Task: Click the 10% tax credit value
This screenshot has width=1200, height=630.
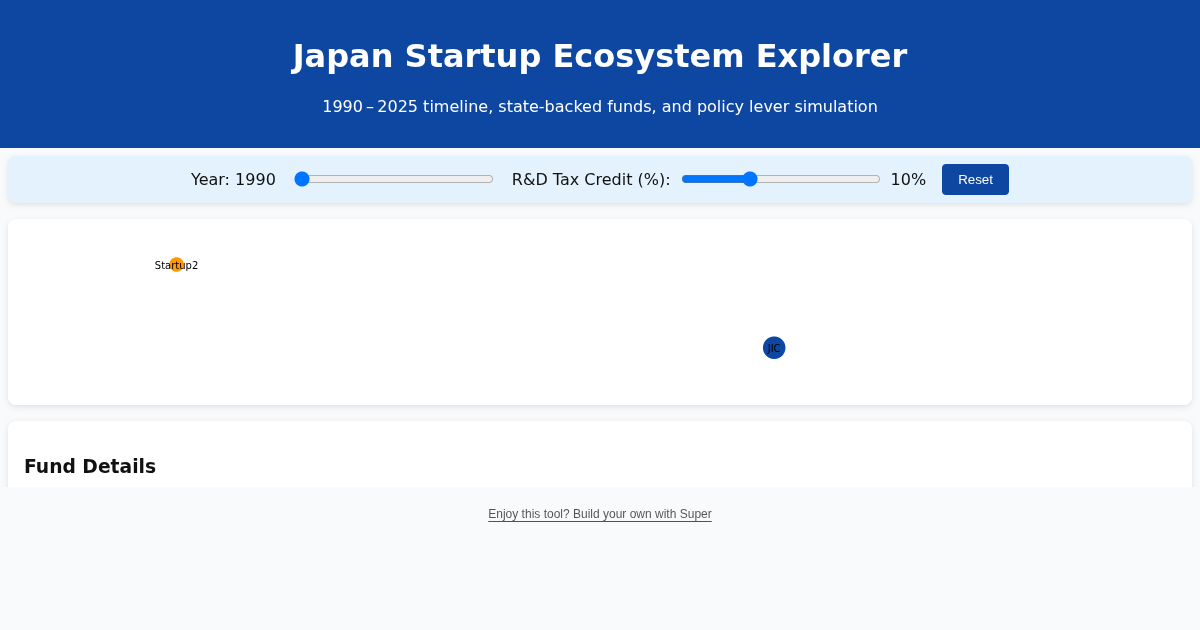Action: [x=908, y=179]
